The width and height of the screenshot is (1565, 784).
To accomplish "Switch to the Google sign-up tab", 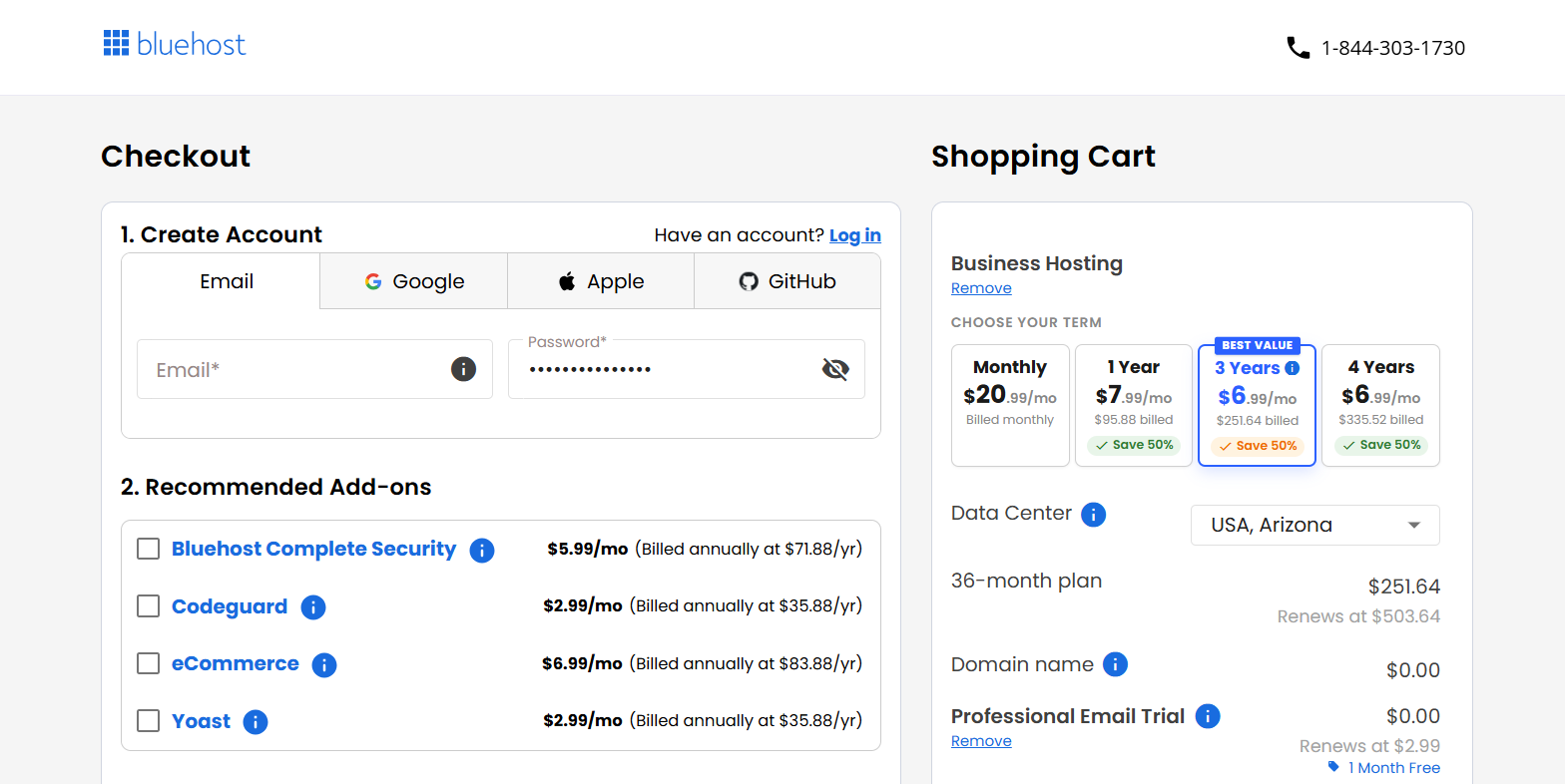I will click(414, 281).
